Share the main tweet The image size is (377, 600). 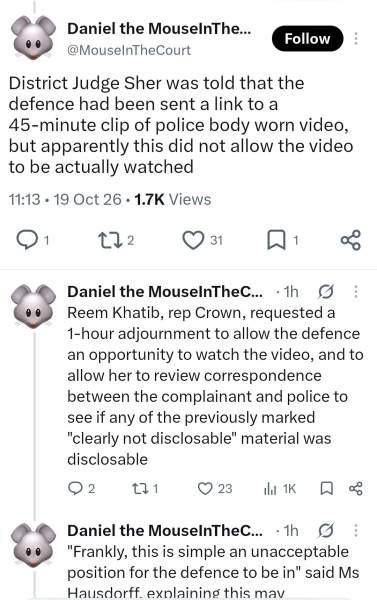(351, 240)
